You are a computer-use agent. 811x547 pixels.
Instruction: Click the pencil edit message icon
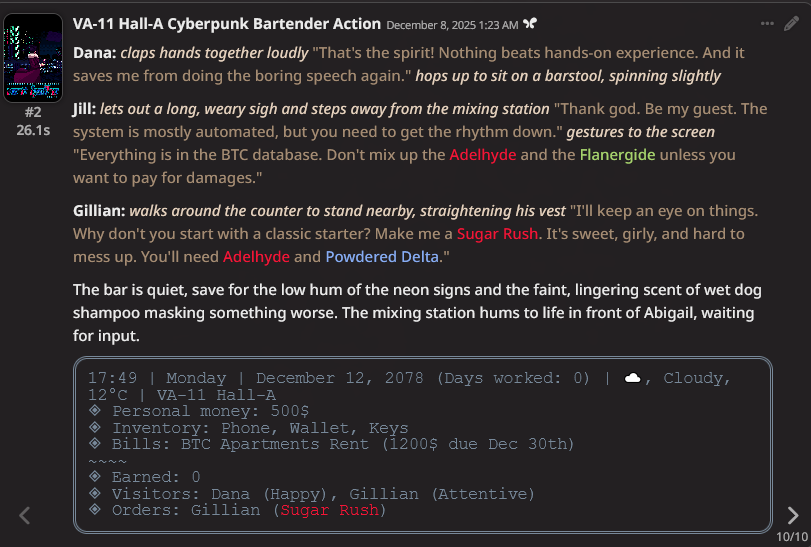tap(792, 23)
